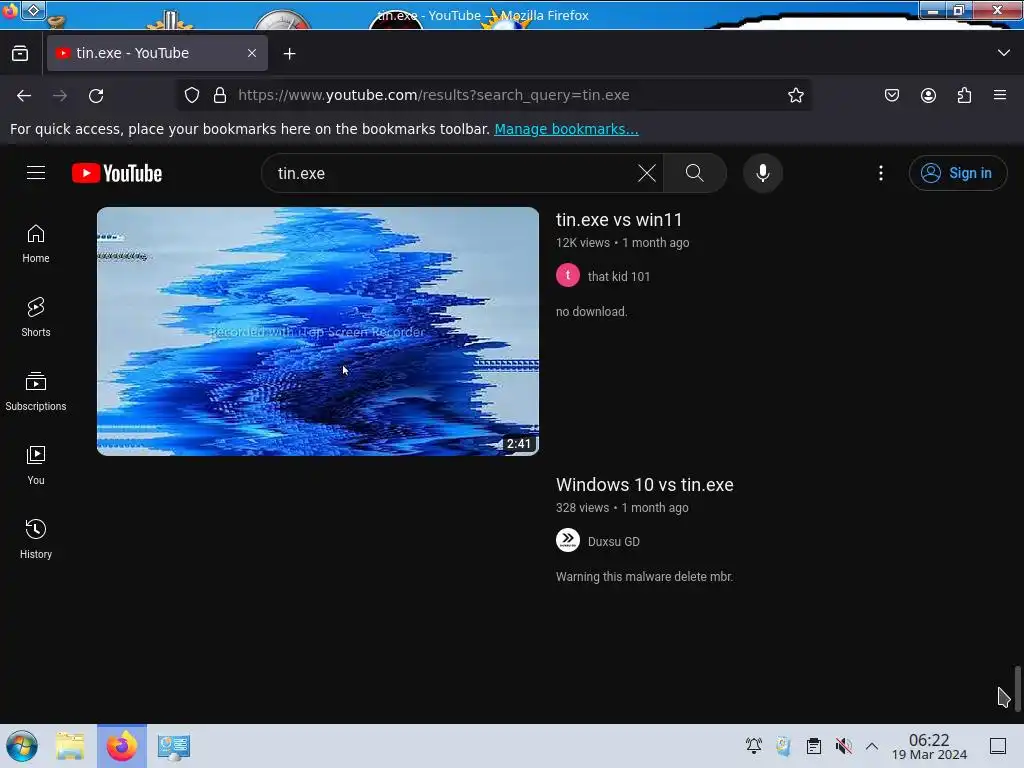This screenshot has width=1024, height=768.
Task: Open file manager from taskbar
Action: (70, 746)
